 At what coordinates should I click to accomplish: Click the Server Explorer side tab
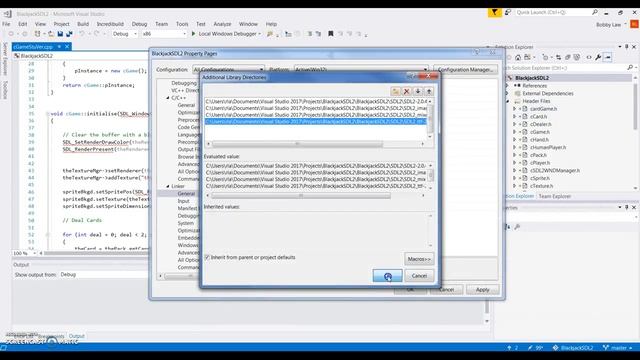coord(5,59)
